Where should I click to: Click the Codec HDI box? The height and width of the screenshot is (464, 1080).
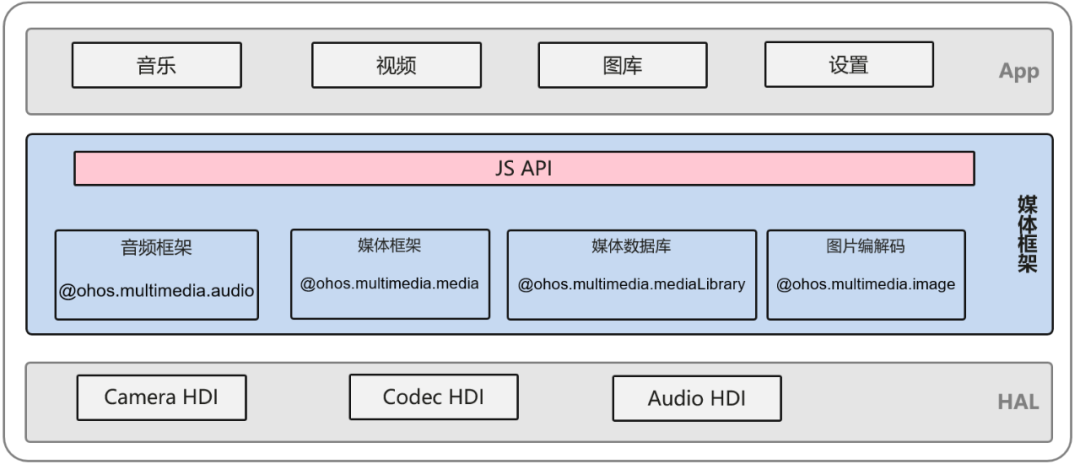point(433,397)
